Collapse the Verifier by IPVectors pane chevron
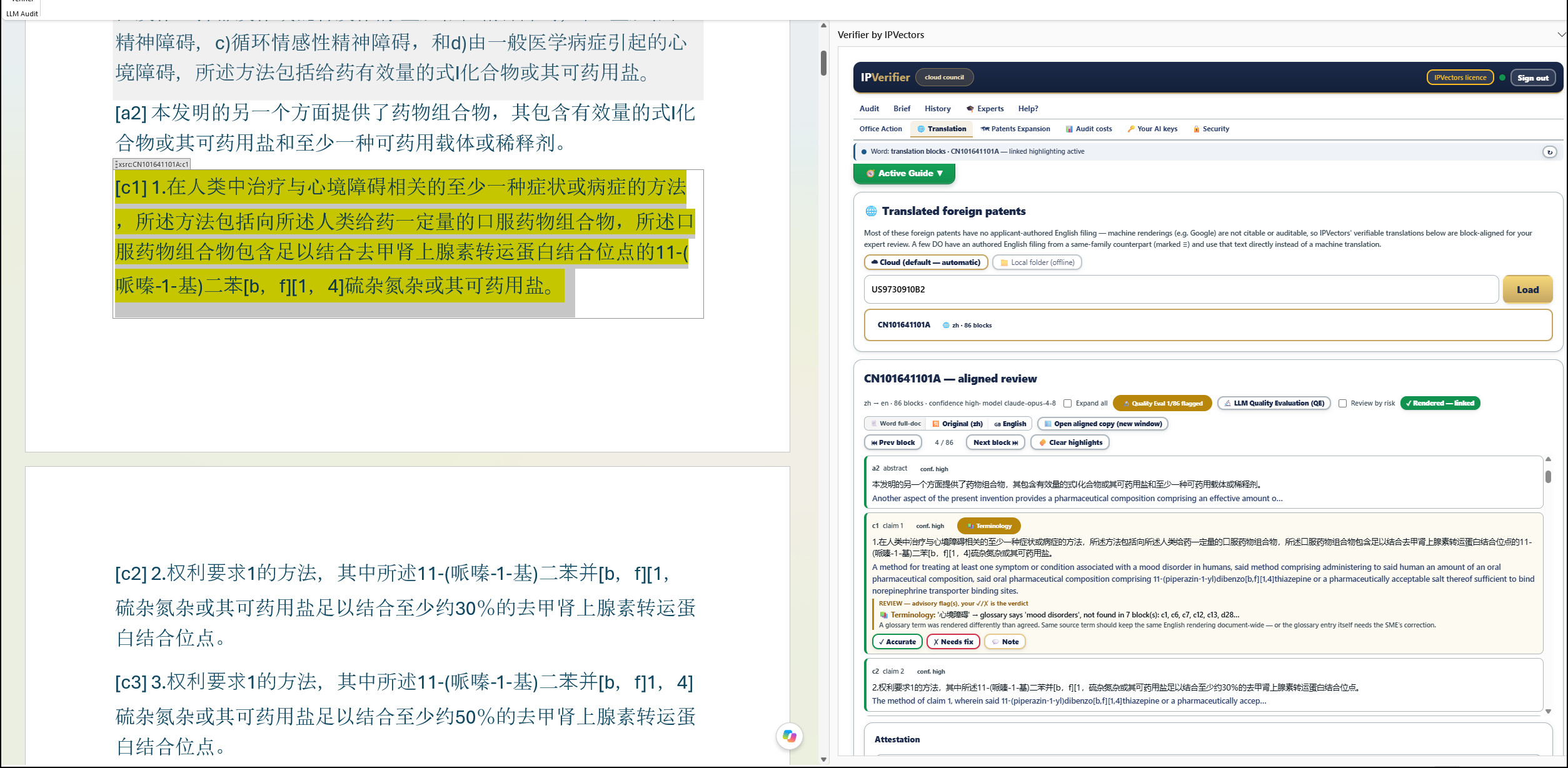The image size is (1568, 768). 1560,35
